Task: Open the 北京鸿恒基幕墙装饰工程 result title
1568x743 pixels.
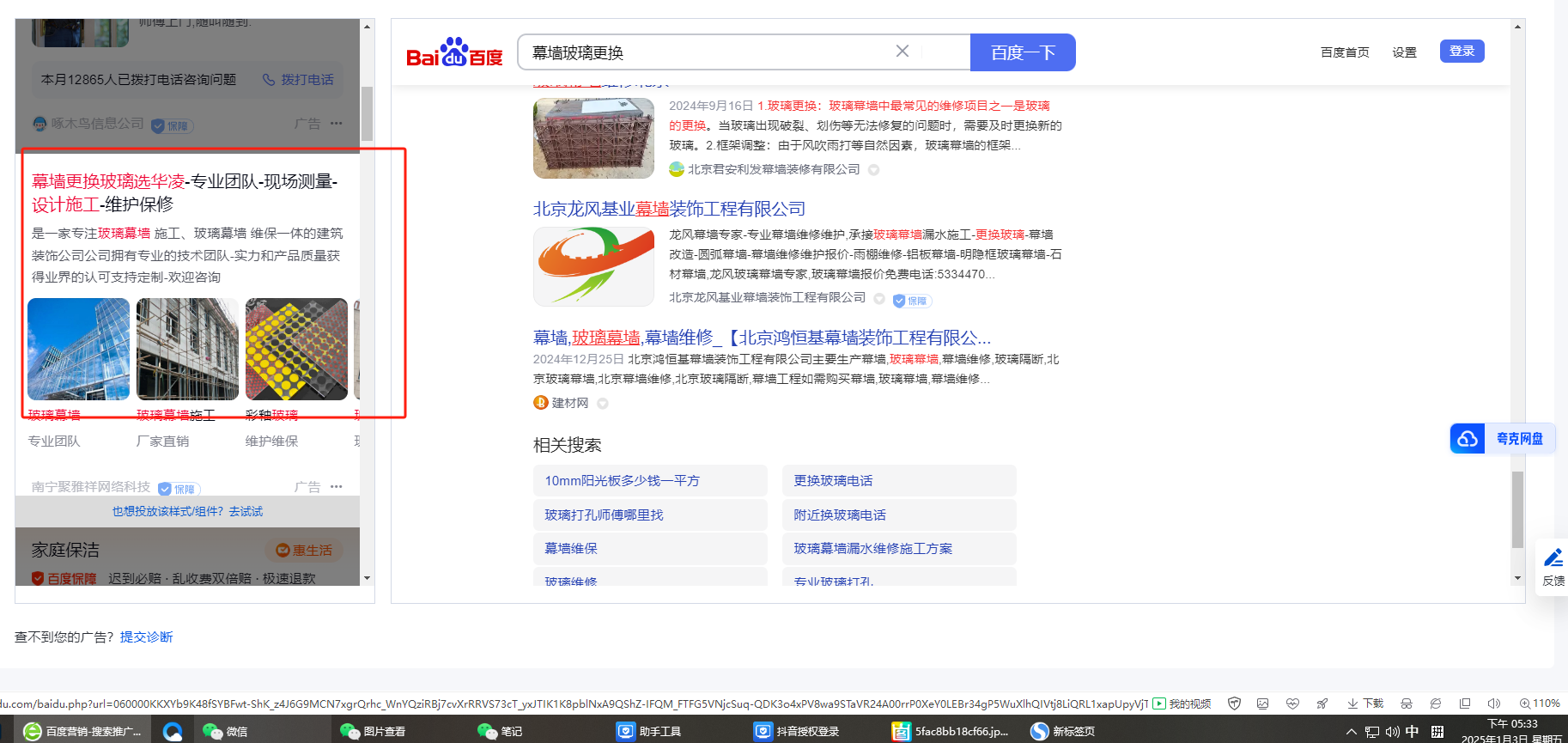Action: point(762,338)
